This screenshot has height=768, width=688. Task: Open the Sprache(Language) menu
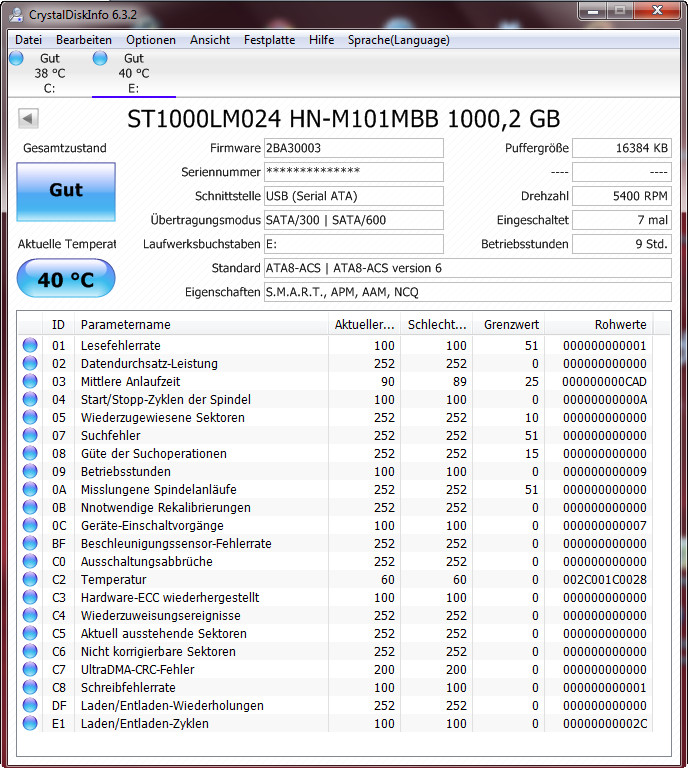399,40
